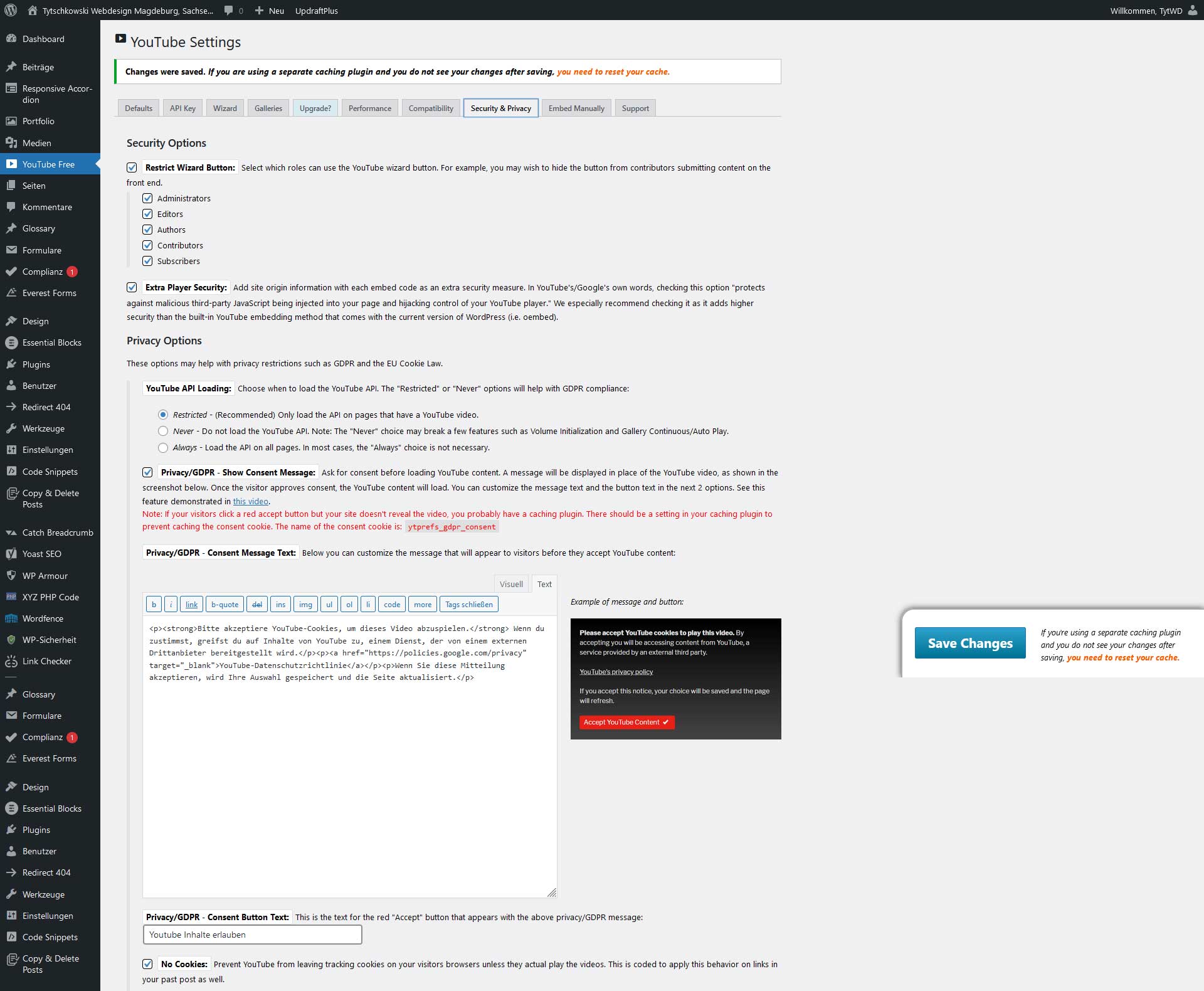
Task: Click the Tags schließen button
Action: coord(469,604)
